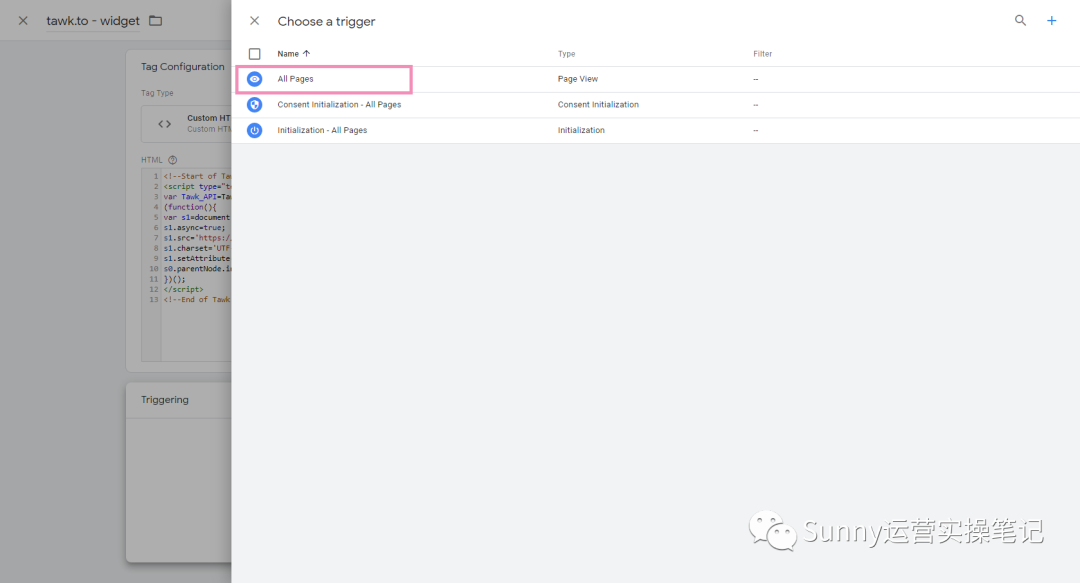Click inside the HTML code editor

coord(186,265)
